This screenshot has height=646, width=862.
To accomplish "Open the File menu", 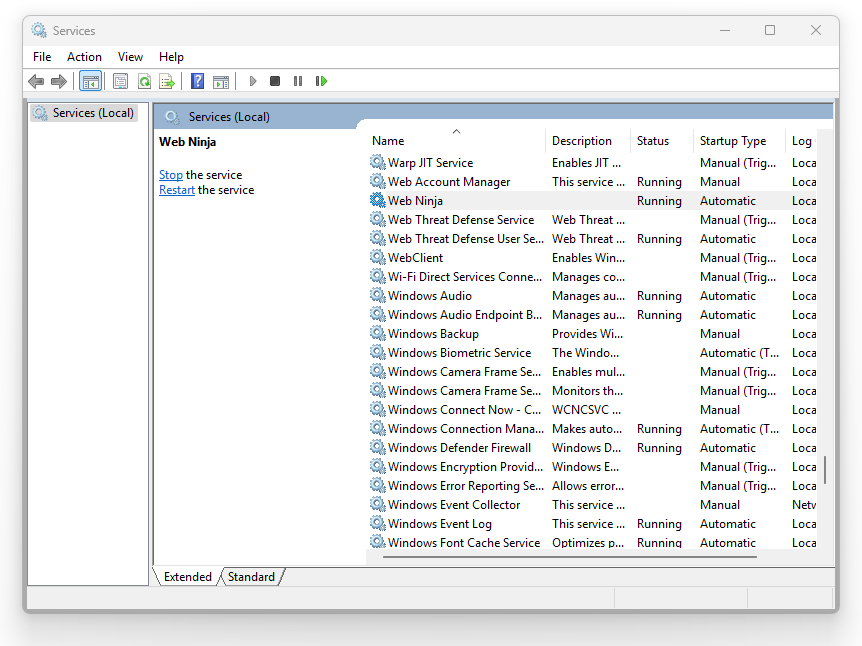I will pos(42,57).
